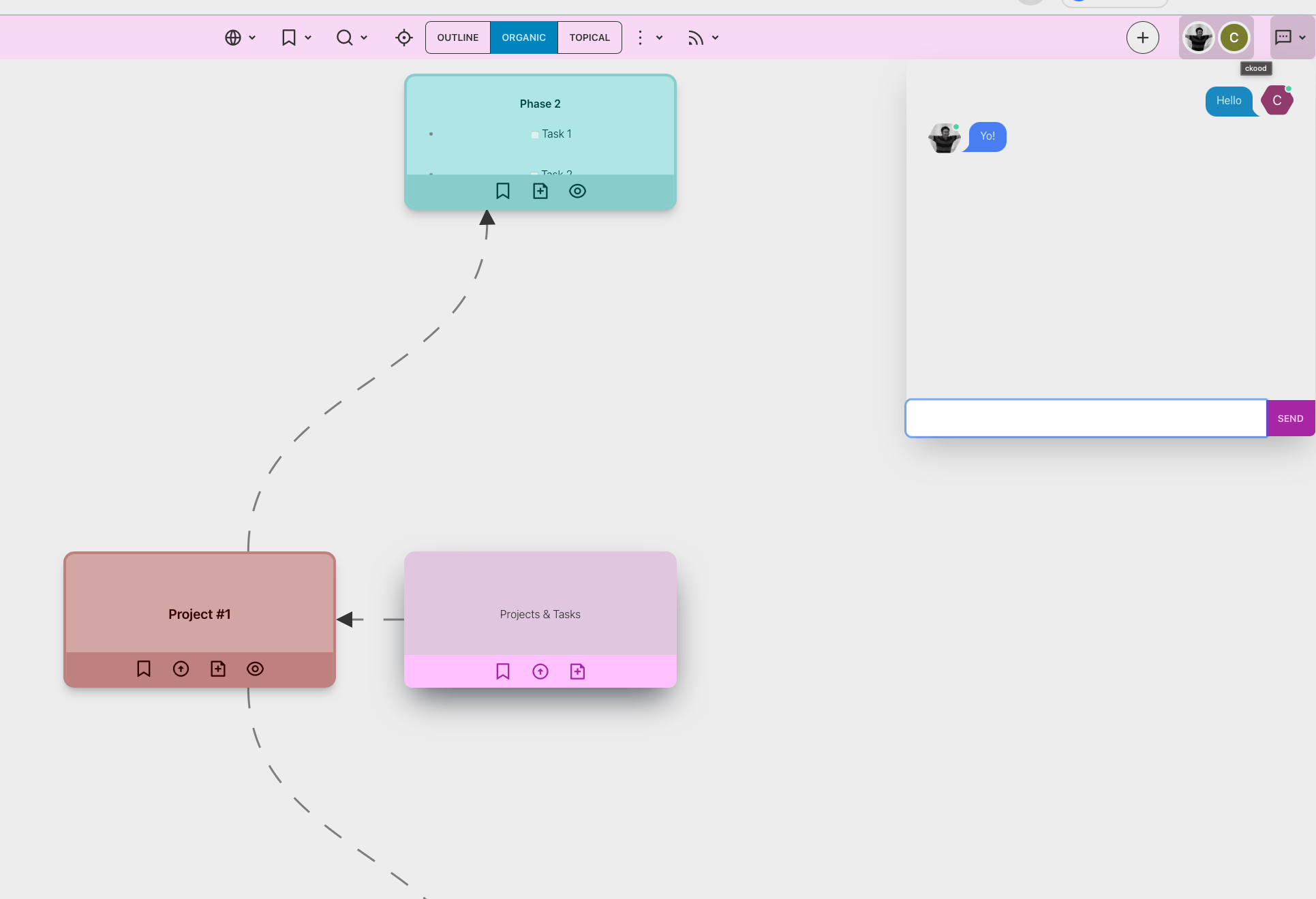Bookmark the Projects & Tasks card
The height and width of the screenshot is (899, 1316).
503,672
